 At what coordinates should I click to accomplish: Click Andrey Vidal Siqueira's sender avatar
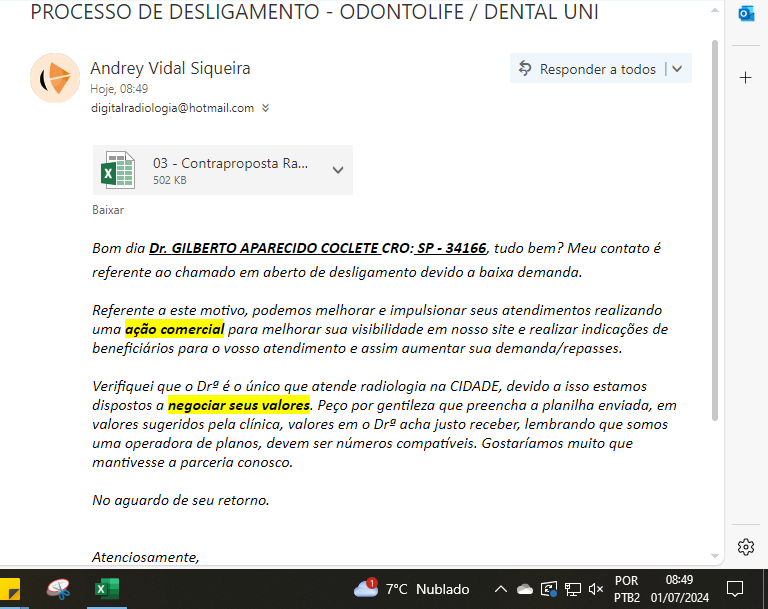click(55, 78)
